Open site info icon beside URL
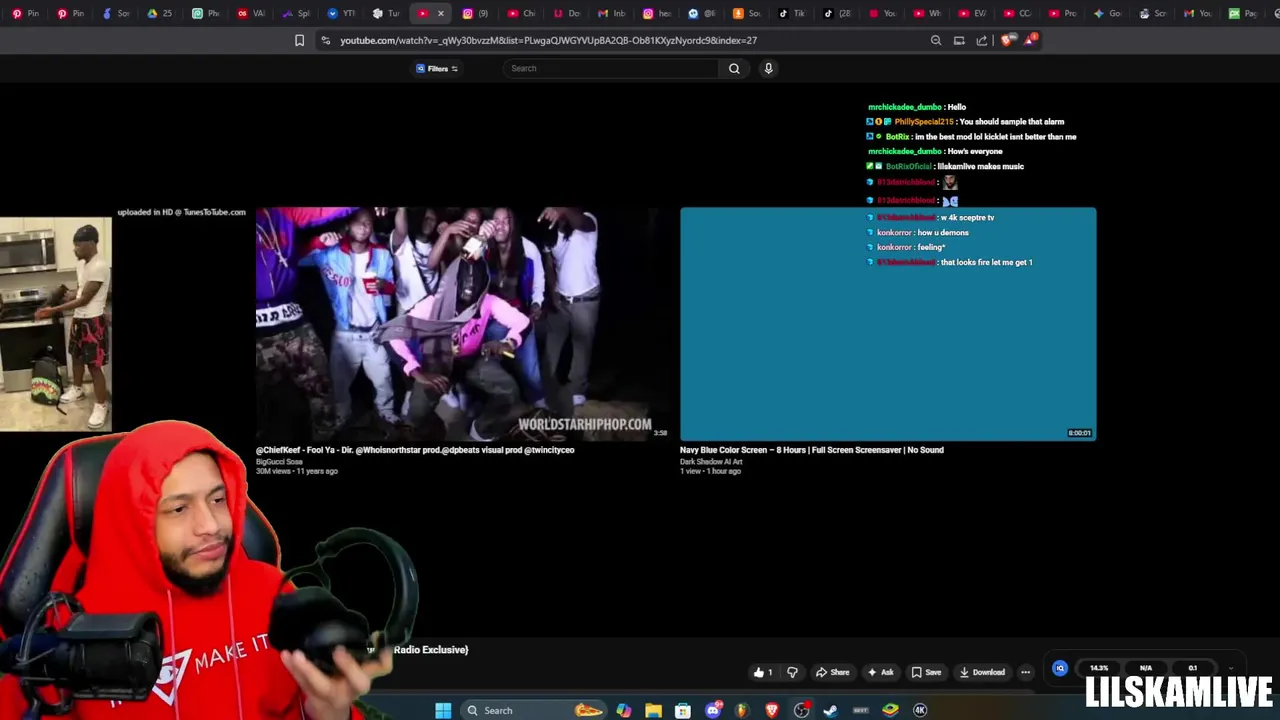 325,40
